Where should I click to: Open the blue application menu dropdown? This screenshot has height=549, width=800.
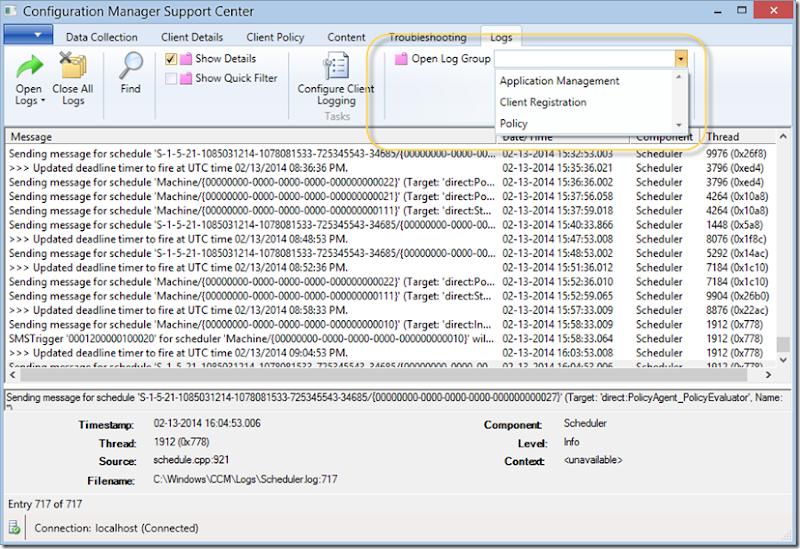28,35
